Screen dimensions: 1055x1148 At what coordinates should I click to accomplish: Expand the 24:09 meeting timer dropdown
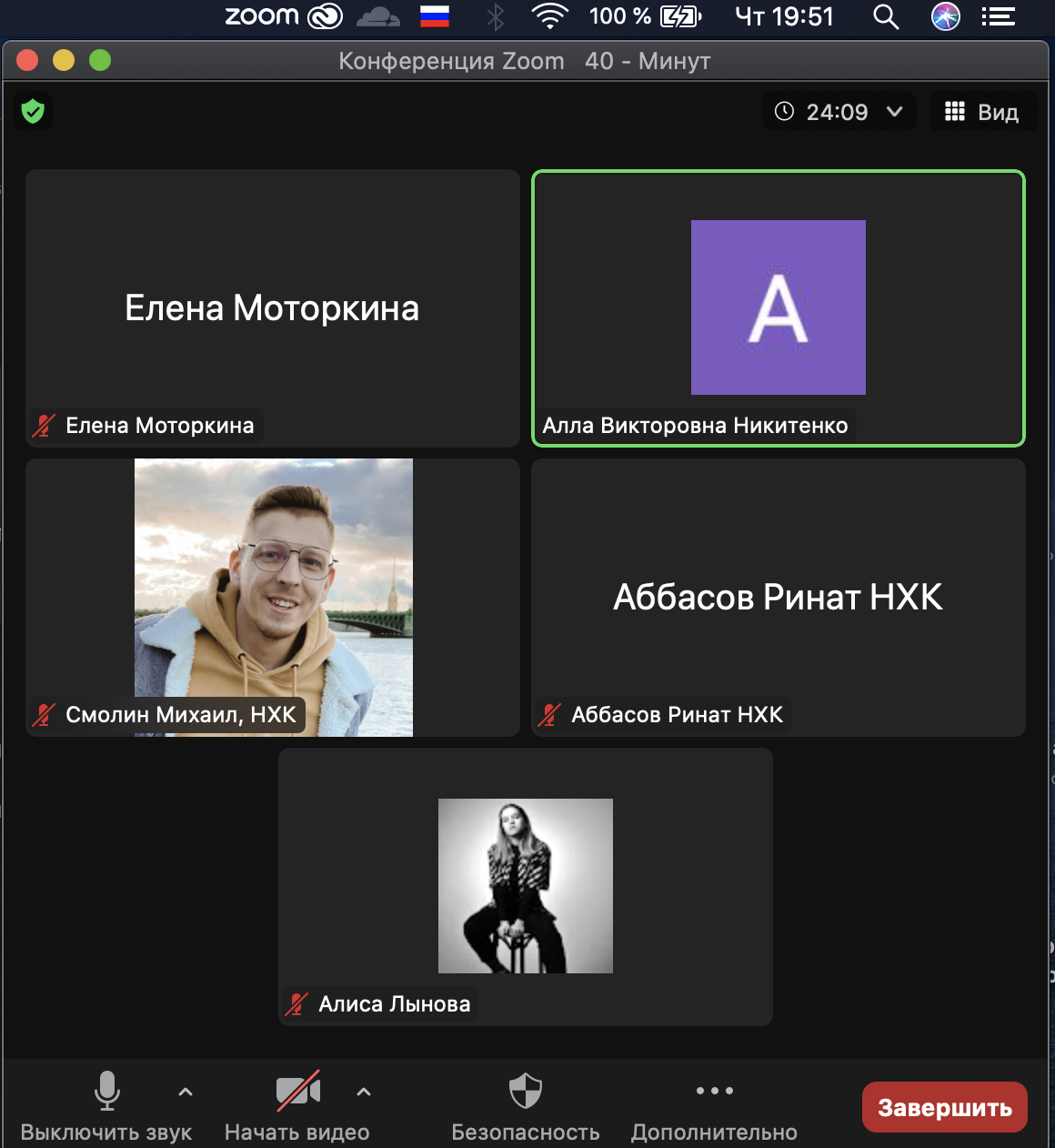pos(894,112)
